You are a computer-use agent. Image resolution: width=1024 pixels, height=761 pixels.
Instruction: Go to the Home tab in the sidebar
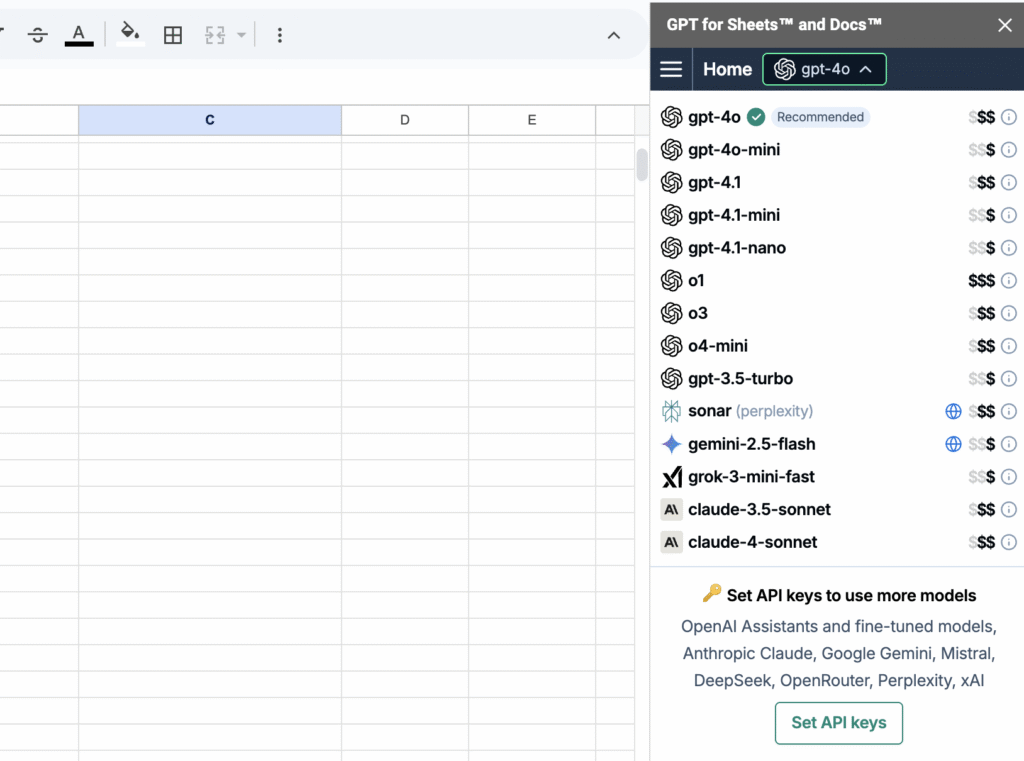coord(727,69)
